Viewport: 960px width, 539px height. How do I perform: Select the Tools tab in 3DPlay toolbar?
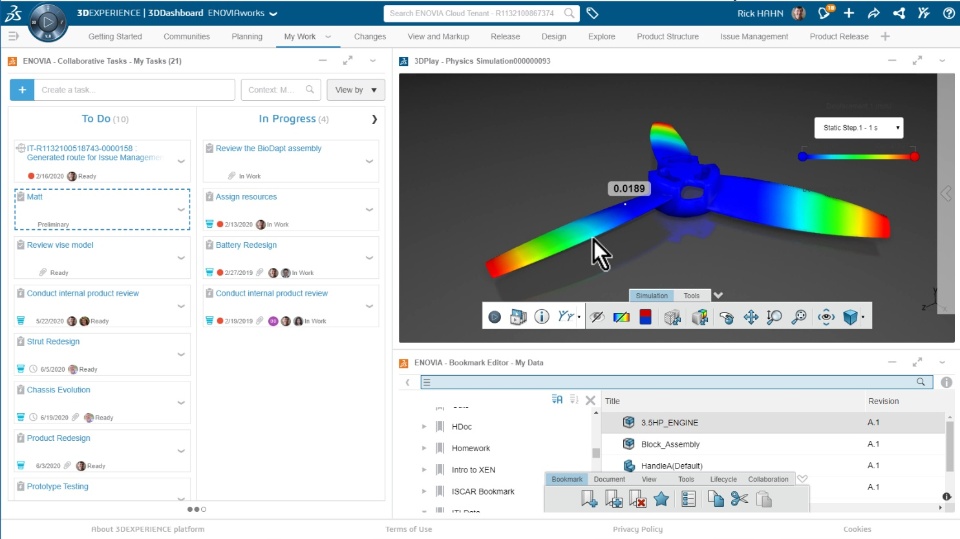pos(691,295)
